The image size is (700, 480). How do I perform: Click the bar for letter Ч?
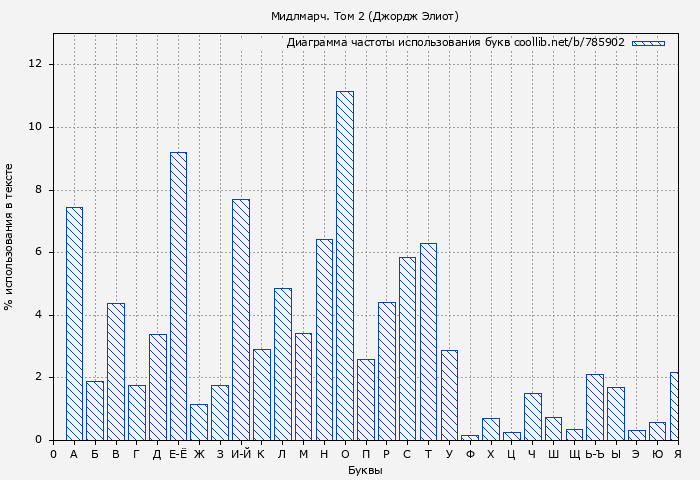(532, 416)
